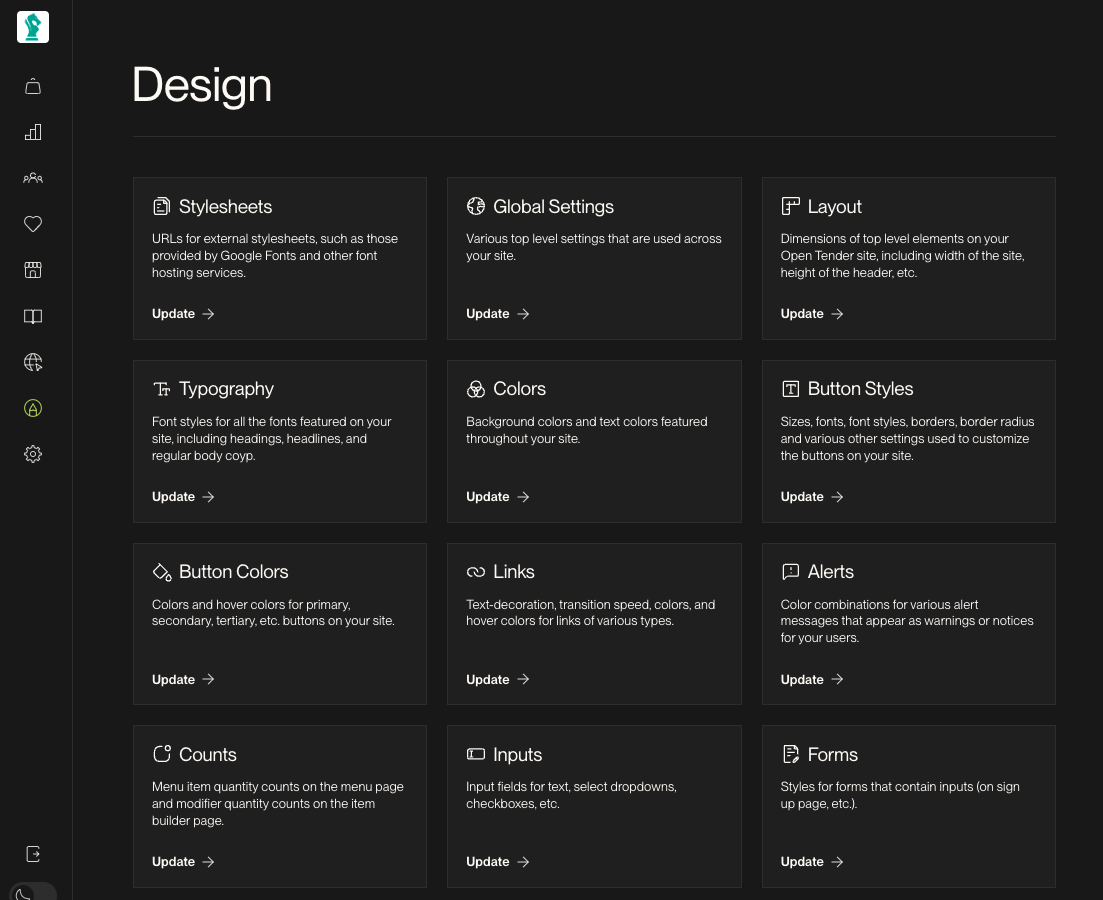Click the 'Dimensions of top level elements' description

click(903, 256)
